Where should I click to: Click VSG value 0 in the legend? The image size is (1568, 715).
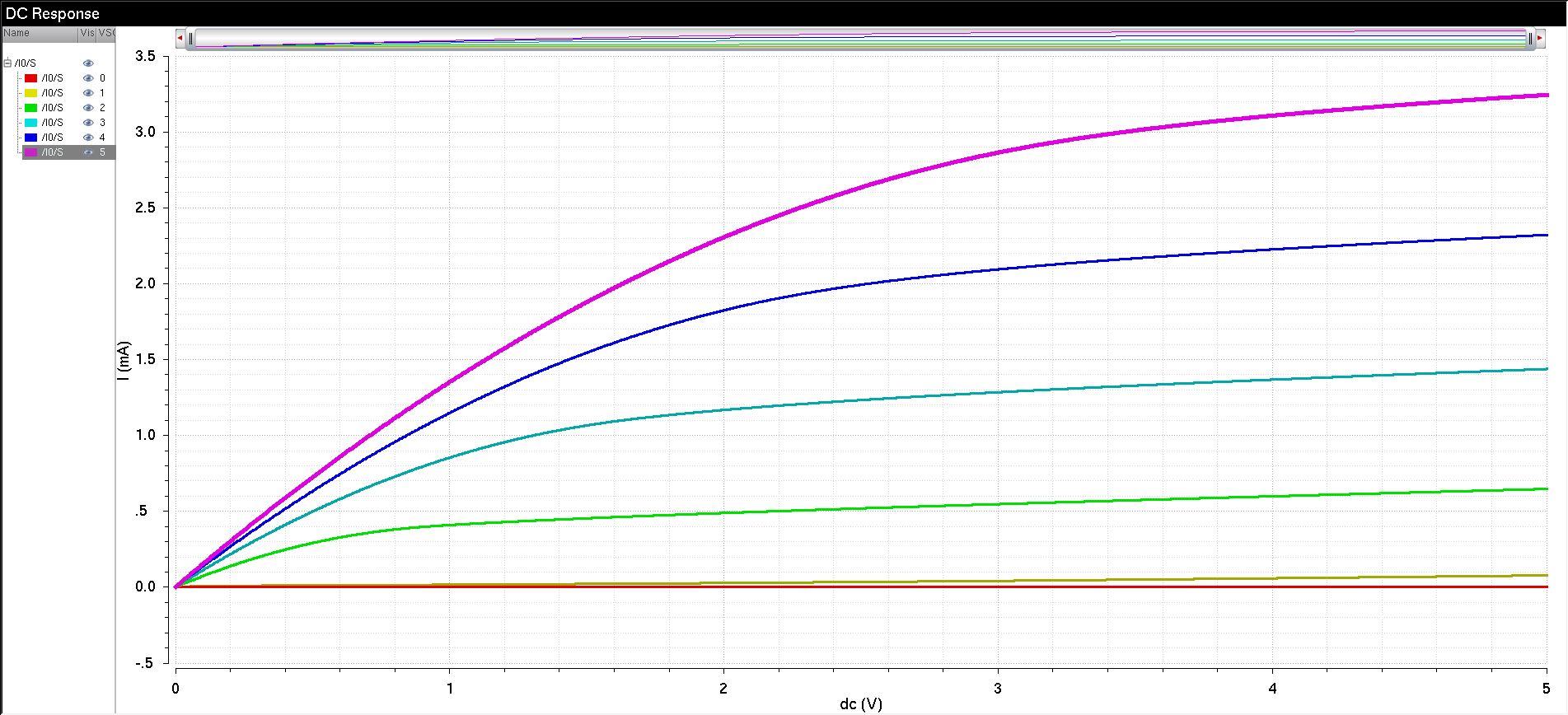[x=102, y=78]
